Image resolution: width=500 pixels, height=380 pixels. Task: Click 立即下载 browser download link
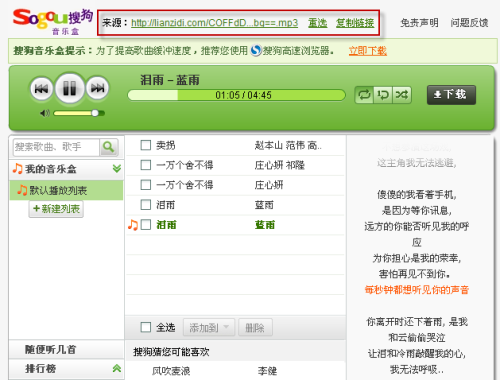tap(368, 51)
